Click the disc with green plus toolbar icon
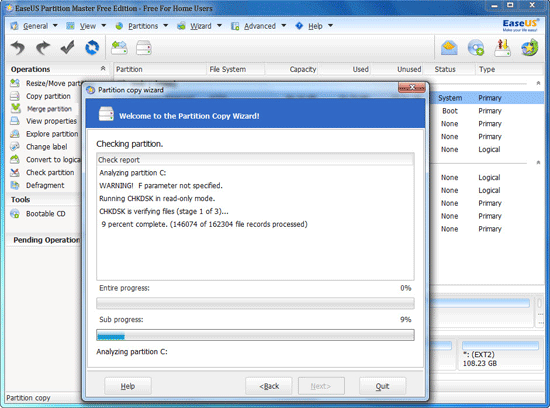The image size is (550, 408). (476, 48)
